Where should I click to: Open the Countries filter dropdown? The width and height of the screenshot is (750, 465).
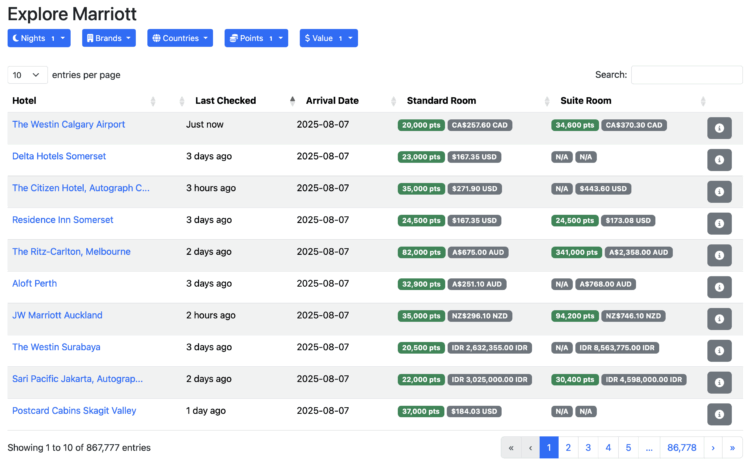[181, 38]
